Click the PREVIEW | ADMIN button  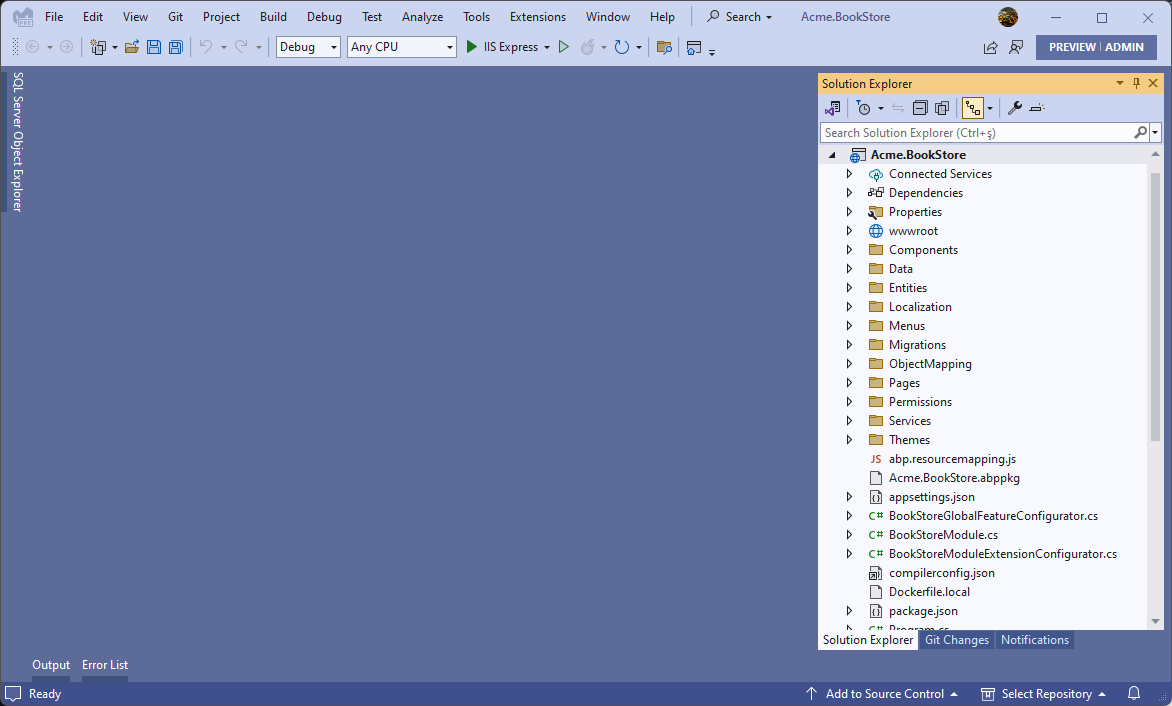1096,47
